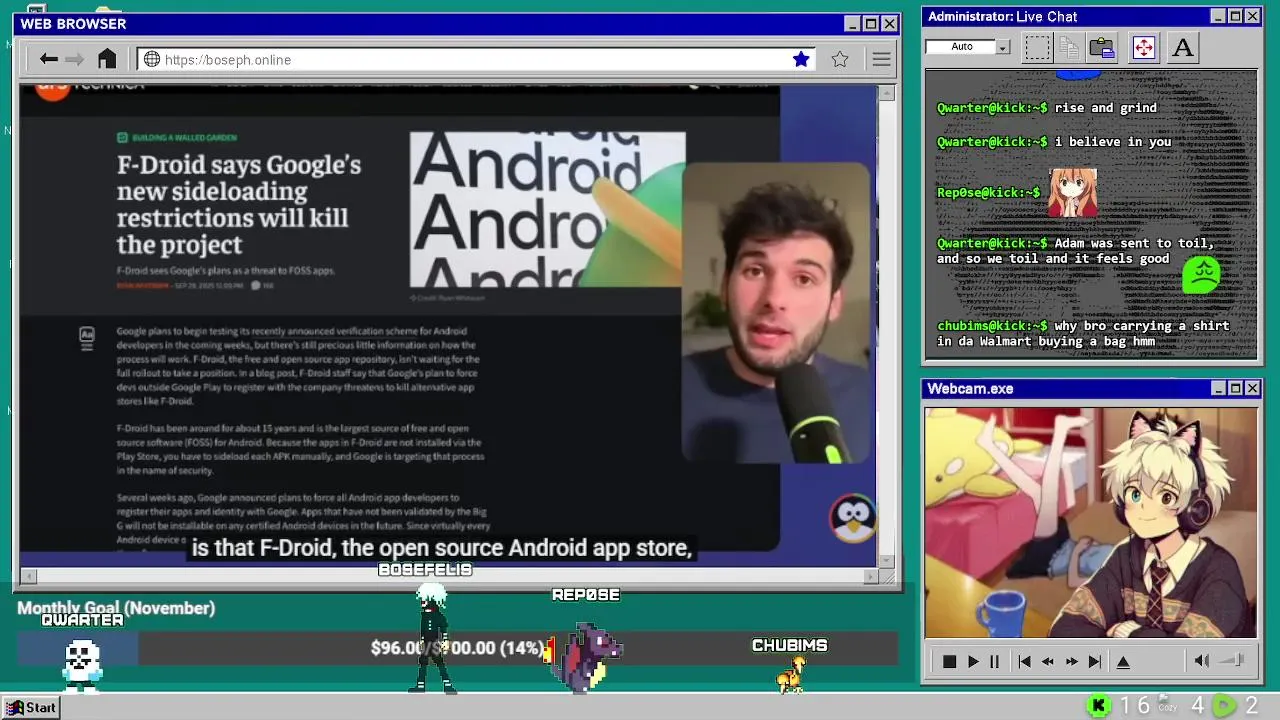Open the browser home page icon
The height and width of the screenshot is (720, 1280).
coord(107,58)
